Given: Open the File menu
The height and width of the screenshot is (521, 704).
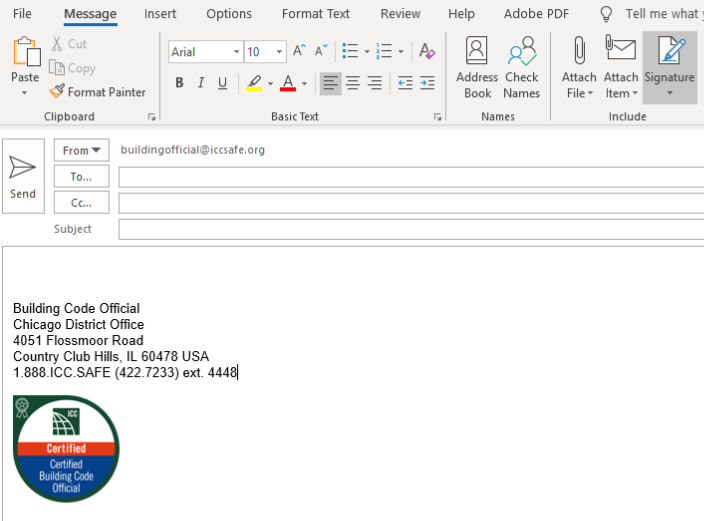Looking at the screenshot, I should 22,14.
